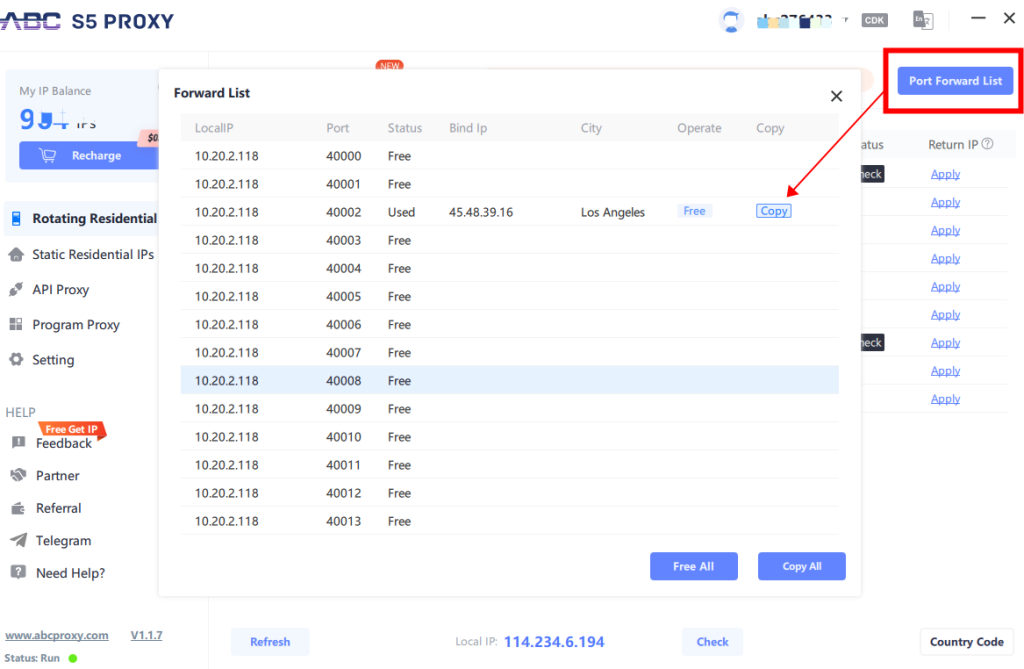
Task: Click the Setting gear icon
Action: tap(16, 359)
